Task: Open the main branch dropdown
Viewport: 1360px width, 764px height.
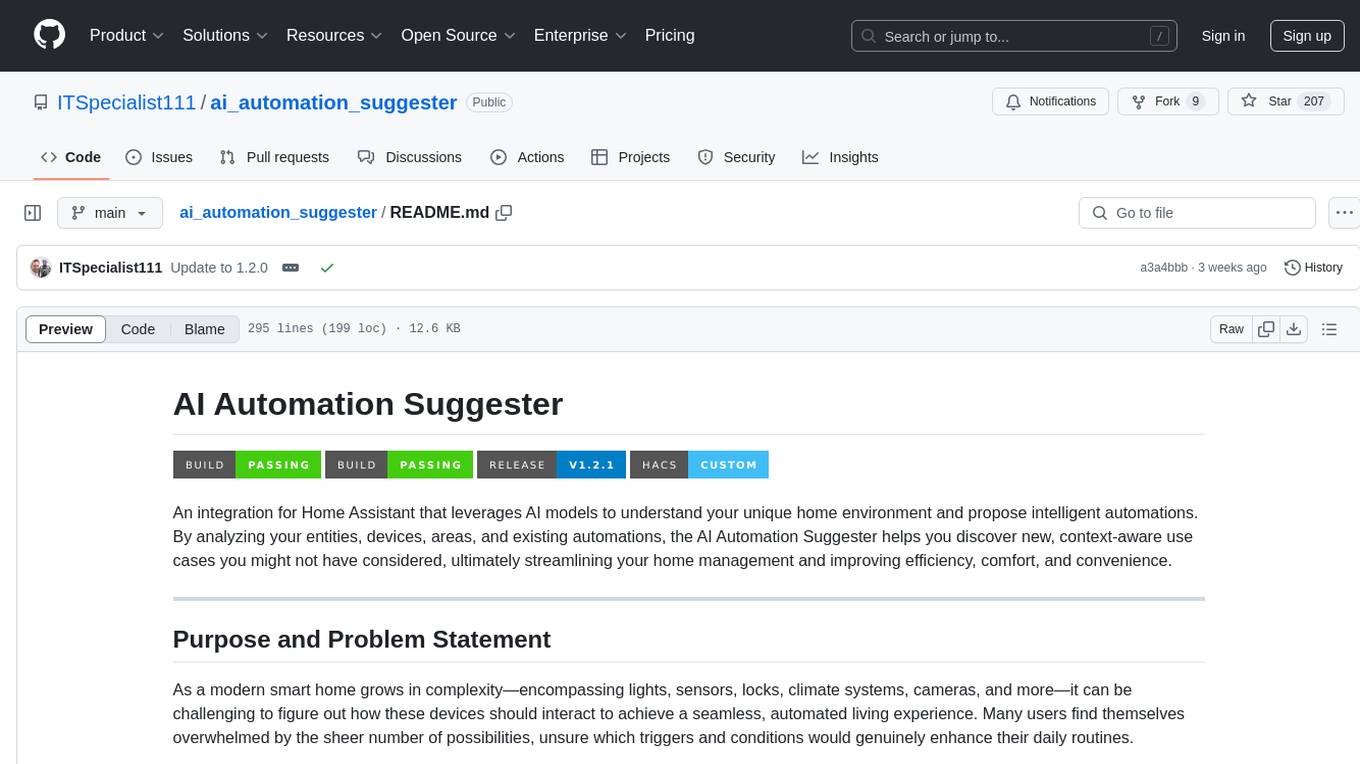Action: [x=110, y=213]
